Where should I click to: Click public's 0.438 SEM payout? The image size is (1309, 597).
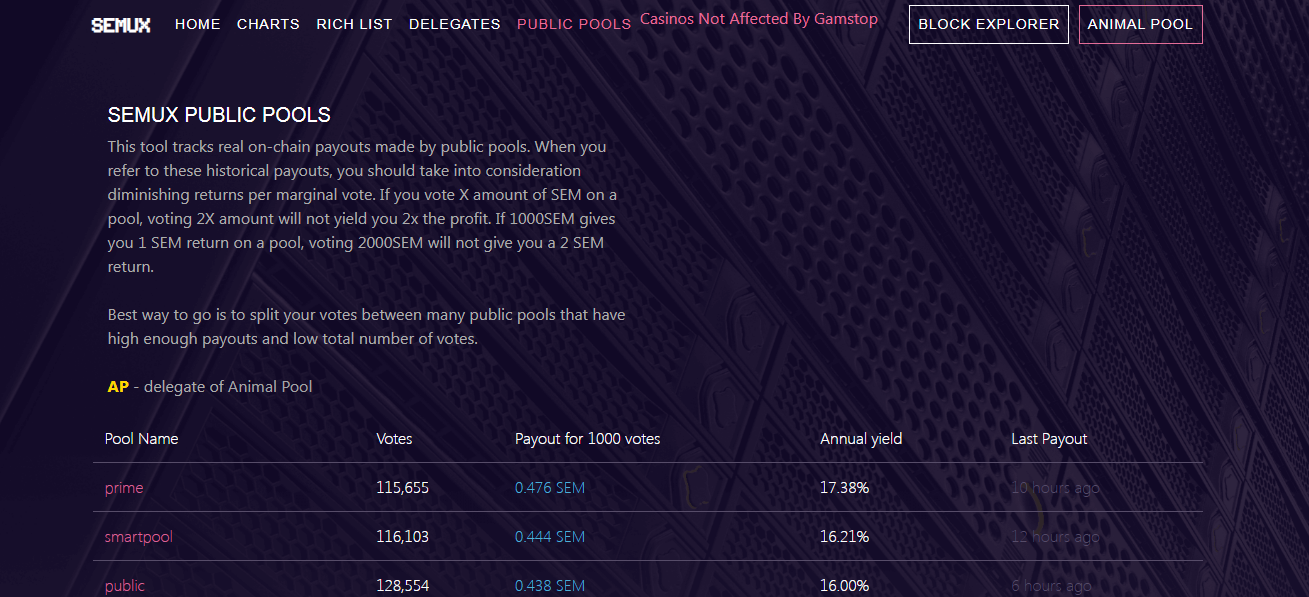tap(549, 586)
